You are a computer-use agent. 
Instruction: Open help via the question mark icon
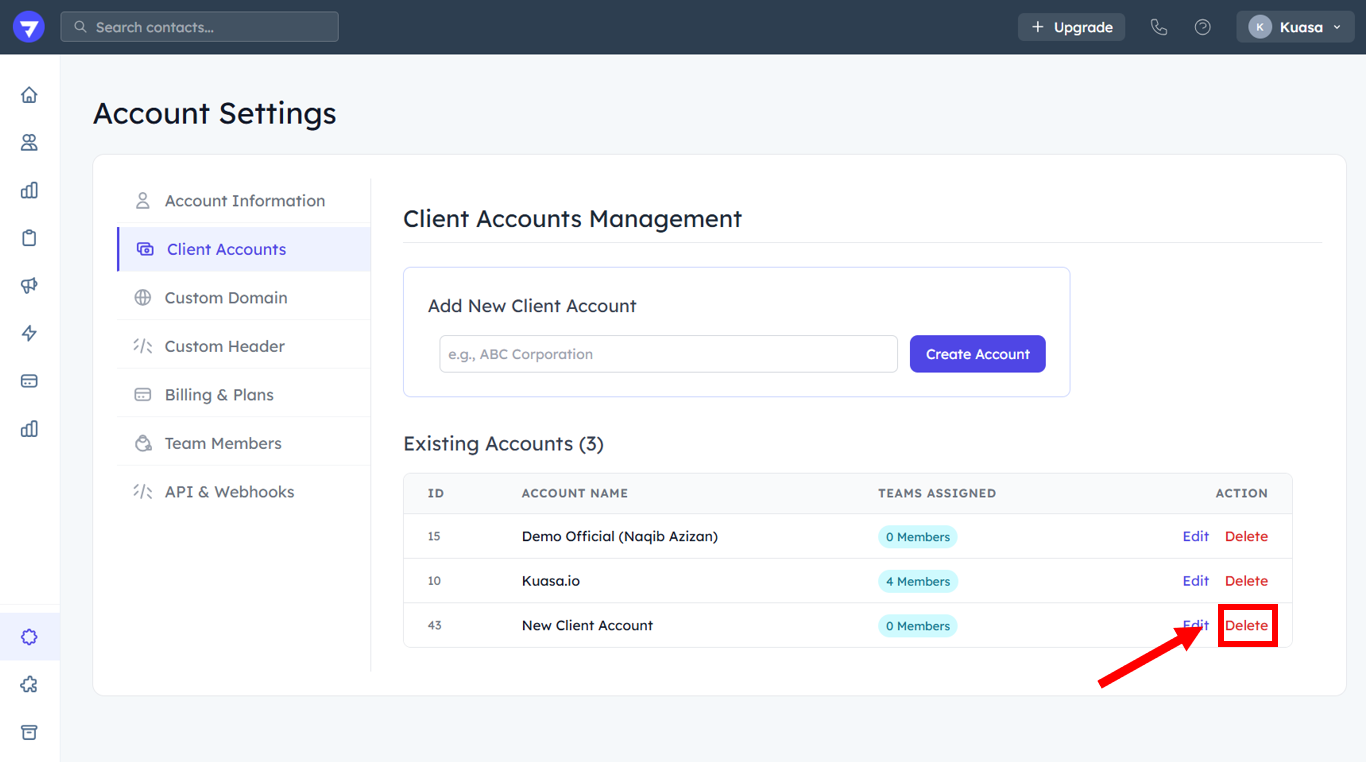[1202, 27]
